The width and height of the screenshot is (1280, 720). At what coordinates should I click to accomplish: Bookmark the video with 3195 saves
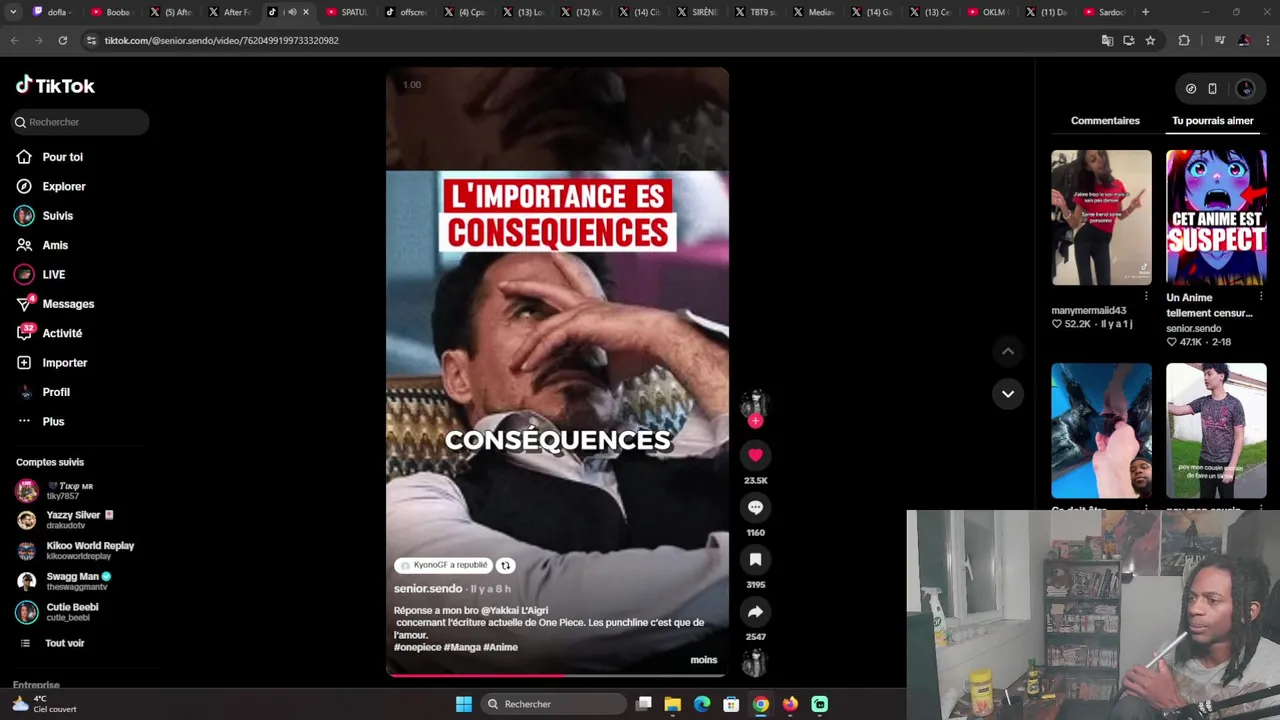755,560
